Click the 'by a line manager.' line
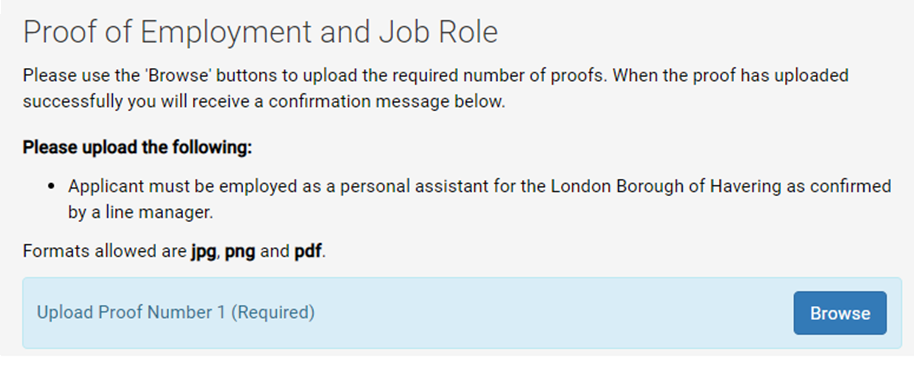914x369 pixels. click(140, 213)
